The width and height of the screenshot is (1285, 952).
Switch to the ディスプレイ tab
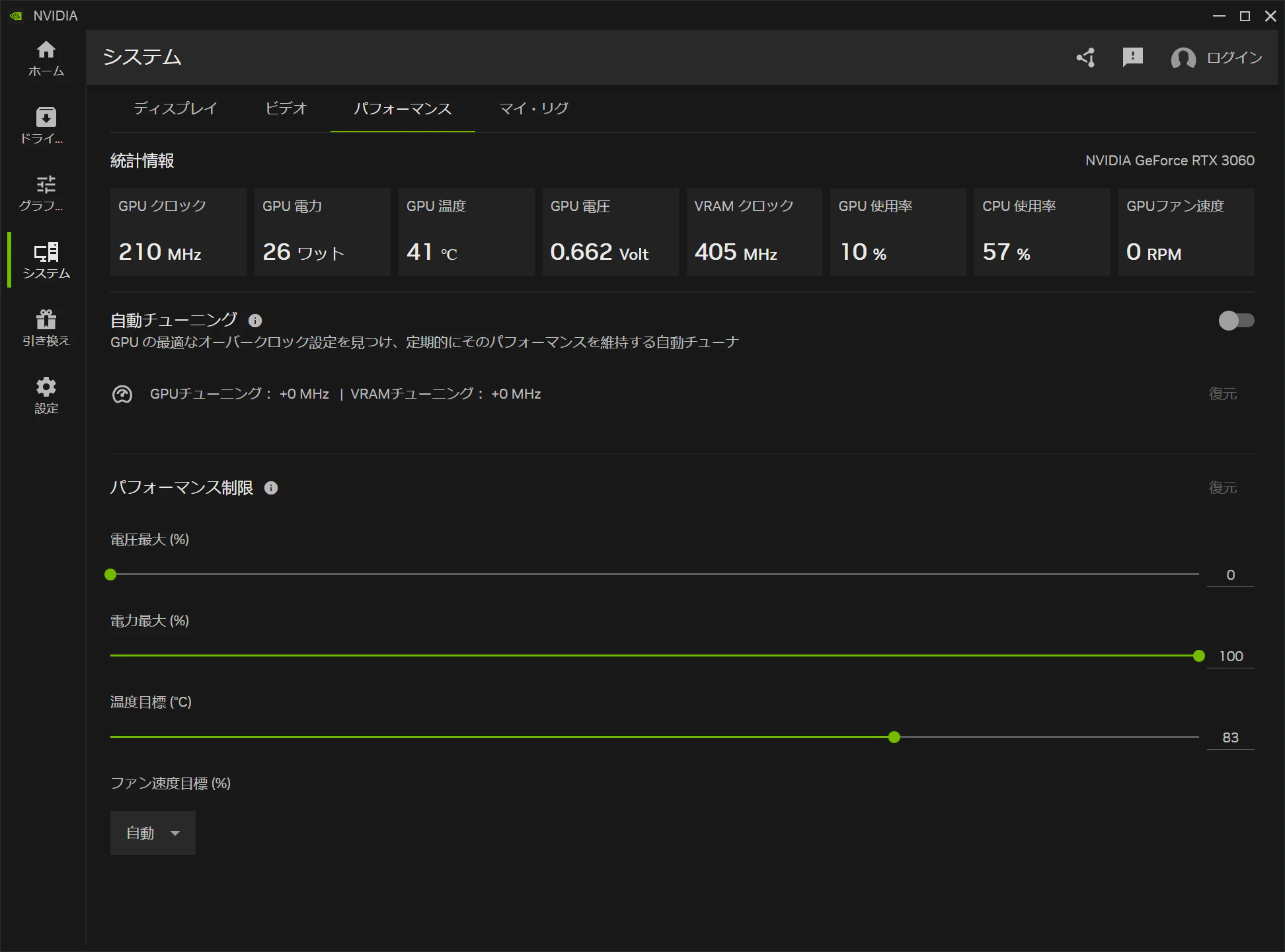(175, 108)
